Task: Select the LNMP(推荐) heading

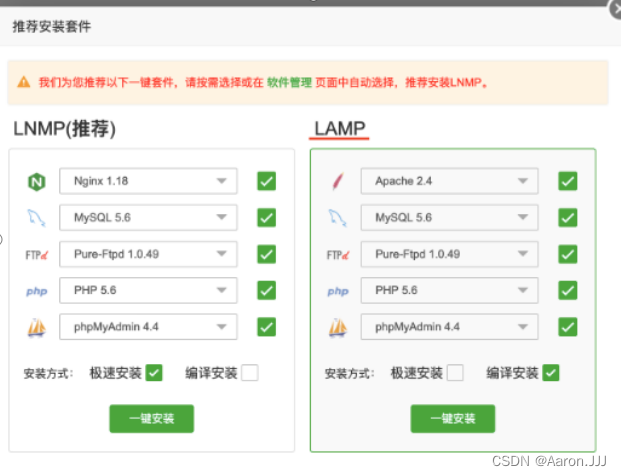Action: click(65, 128)
